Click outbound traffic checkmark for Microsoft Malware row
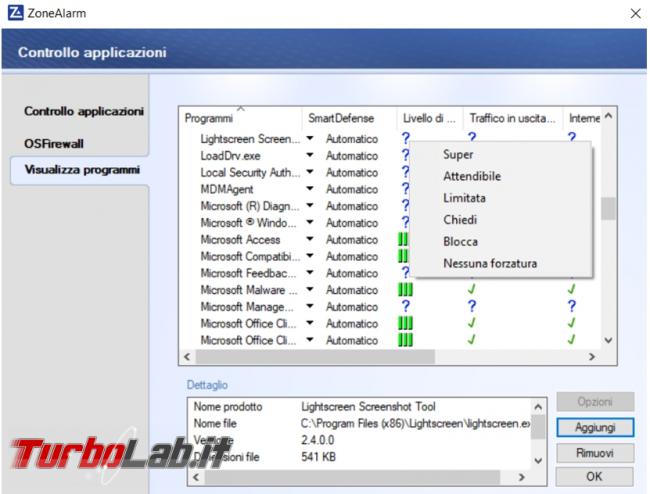The width and height of the screenshot is (650, 494). pos(471,289)
